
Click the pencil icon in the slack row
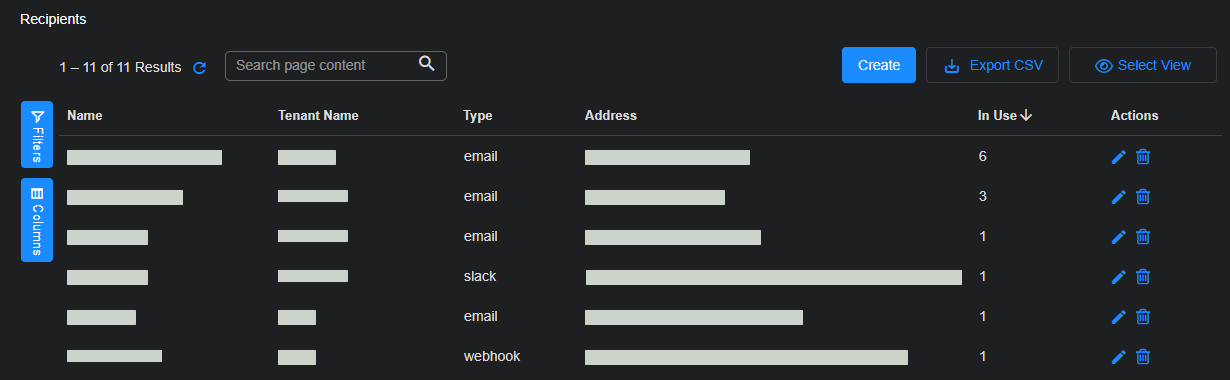[x=1119, y=277]
